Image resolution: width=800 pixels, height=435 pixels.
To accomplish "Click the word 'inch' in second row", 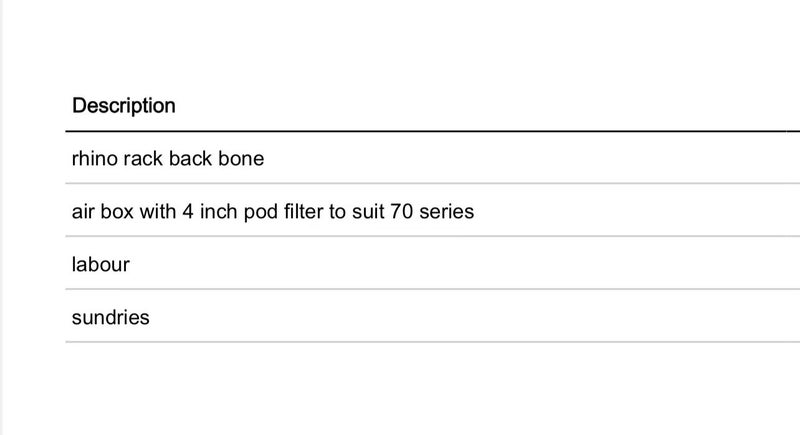I will tap(217, 211).
